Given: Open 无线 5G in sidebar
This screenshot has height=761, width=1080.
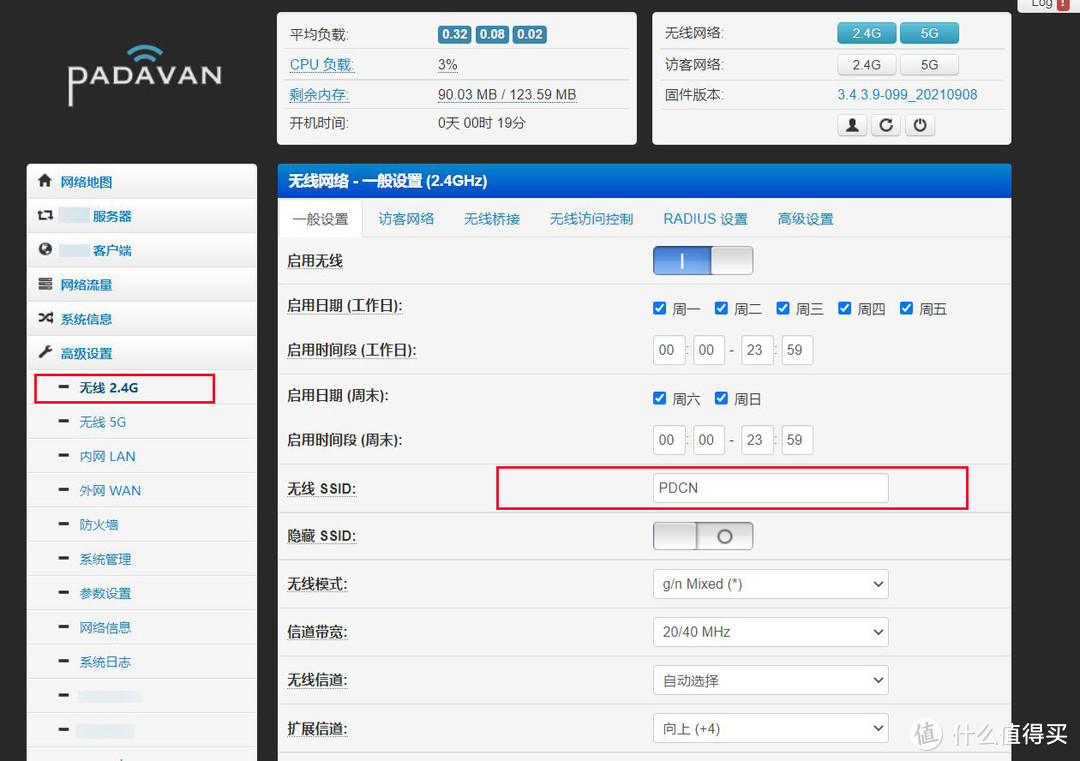Looking at the screenshot, I should click(x=103, y=422).
